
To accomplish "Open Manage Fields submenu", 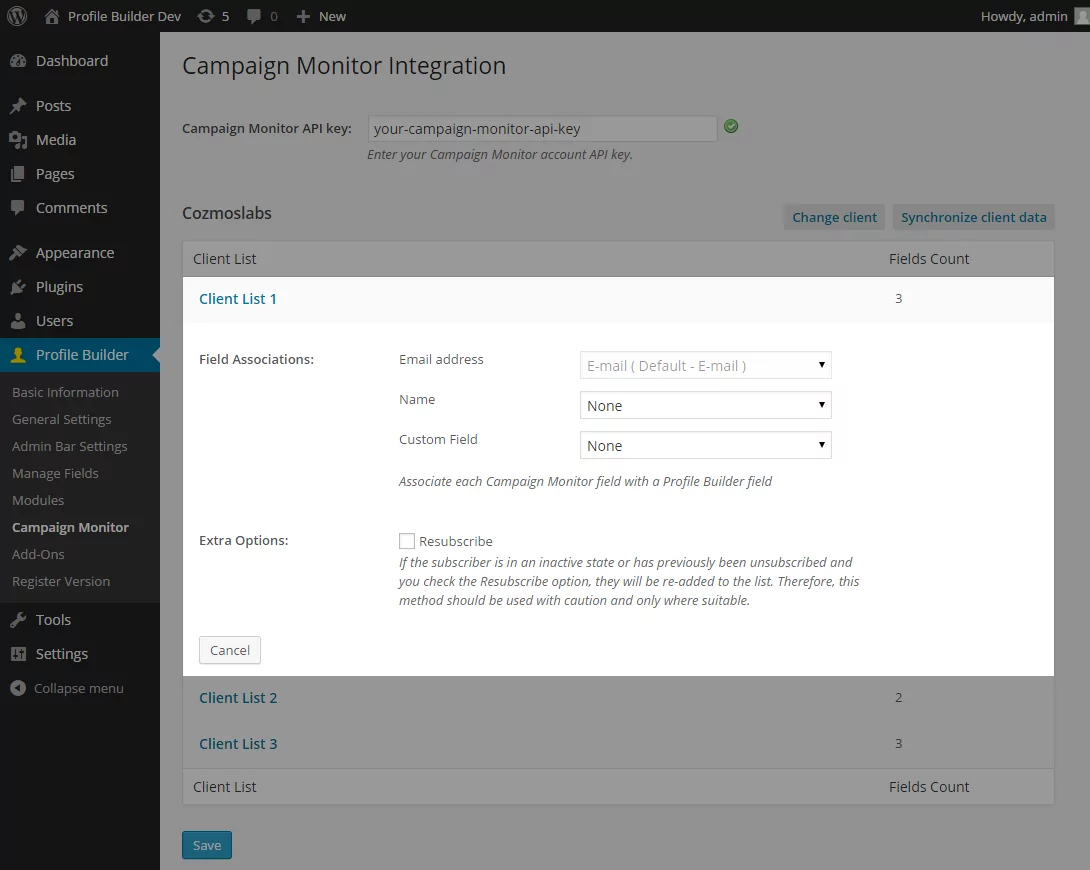I will click(x=55, y=474).
